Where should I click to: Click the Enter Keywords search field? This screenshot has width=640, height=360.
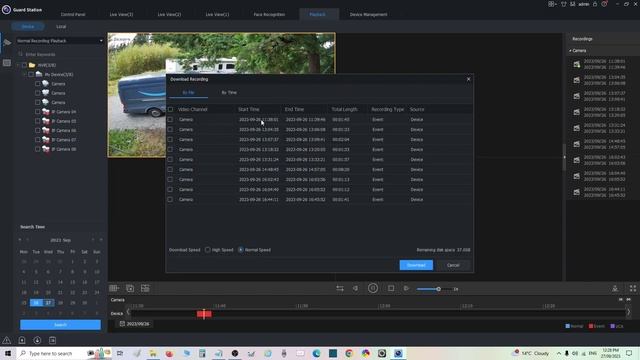[x=60, y=54]
